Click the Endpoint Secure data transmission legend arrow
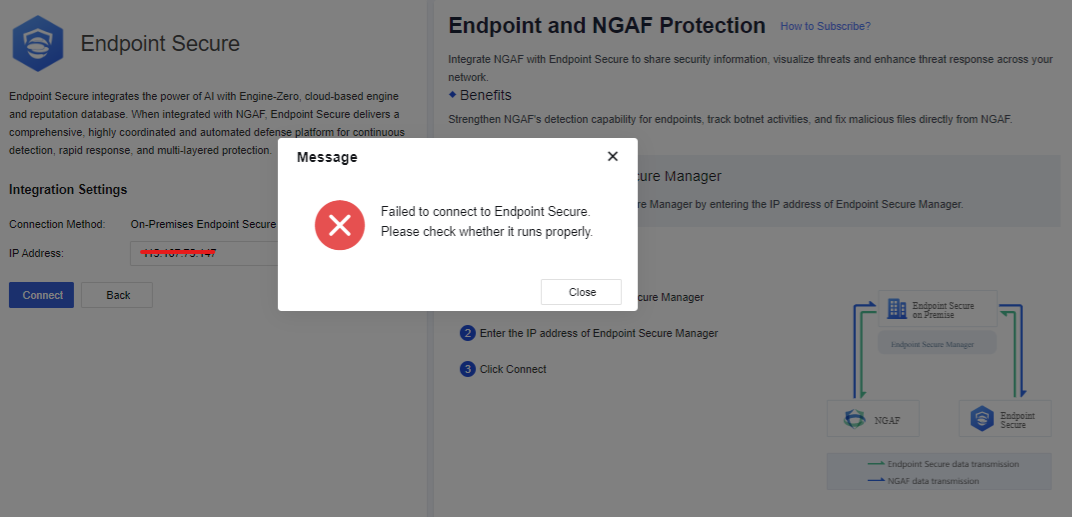Image resolution: width=1072 pixels, height=517 pixels. [x=875, y=464]
